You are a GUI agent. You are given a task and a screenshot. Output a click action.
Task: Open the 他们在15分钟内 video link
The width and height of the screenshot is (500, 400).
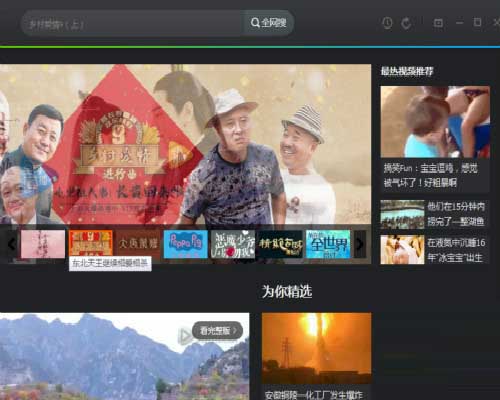pos(456,214)
